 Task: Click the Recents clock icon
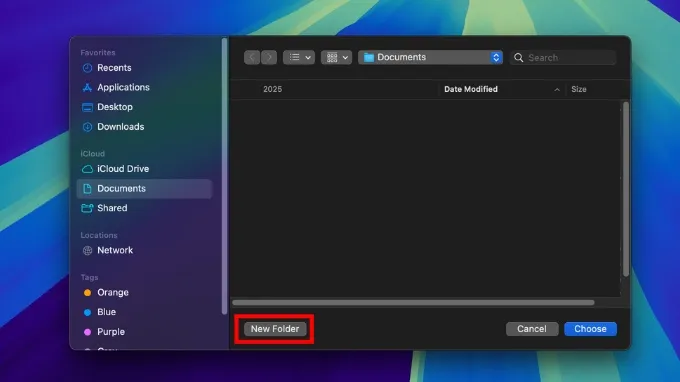point(87,68)
